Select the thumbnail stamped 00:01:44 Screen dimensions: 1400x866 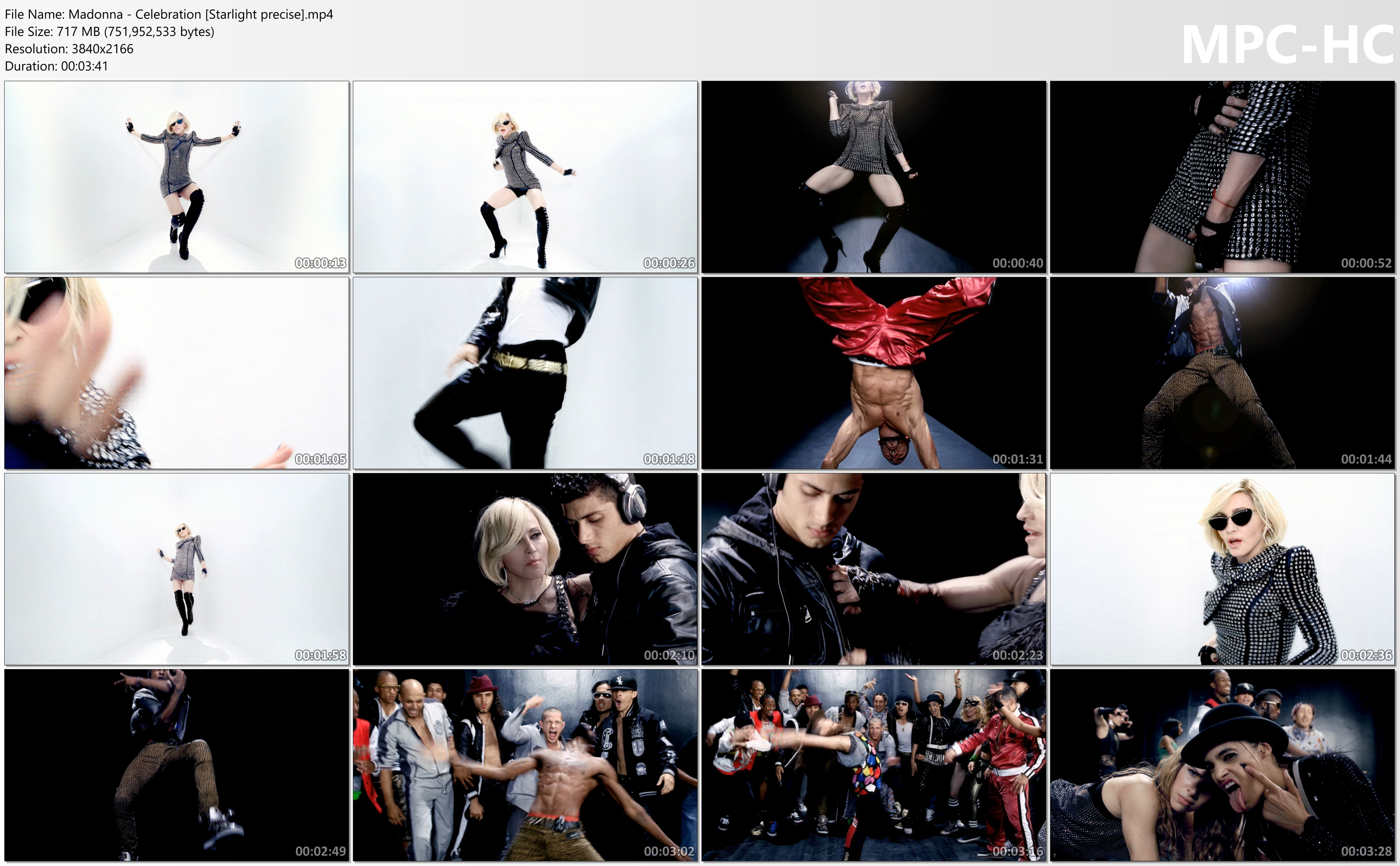click(1223, 373)
